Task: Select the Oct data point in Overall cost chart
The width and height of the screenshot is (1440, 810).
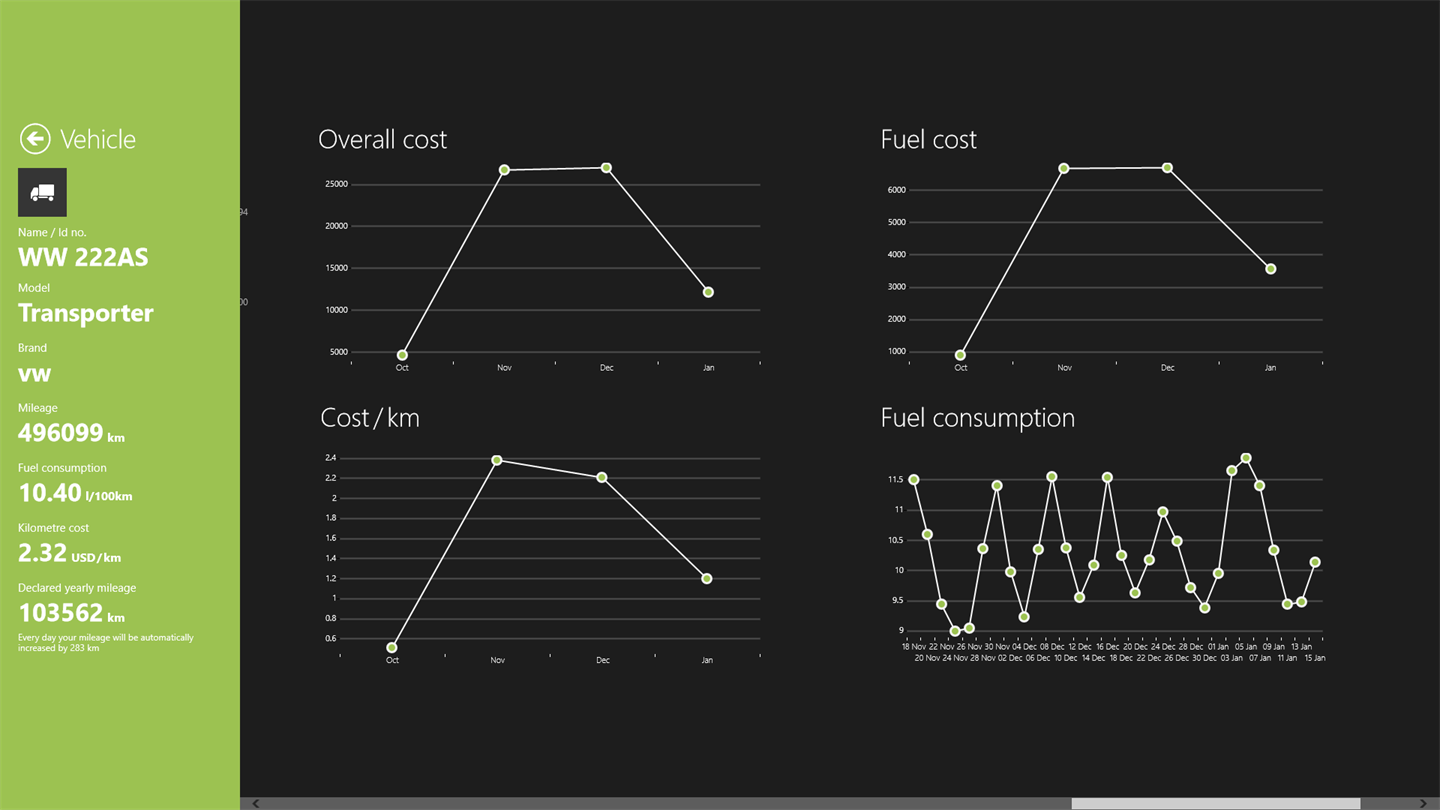Action: (x=402, y=355)
